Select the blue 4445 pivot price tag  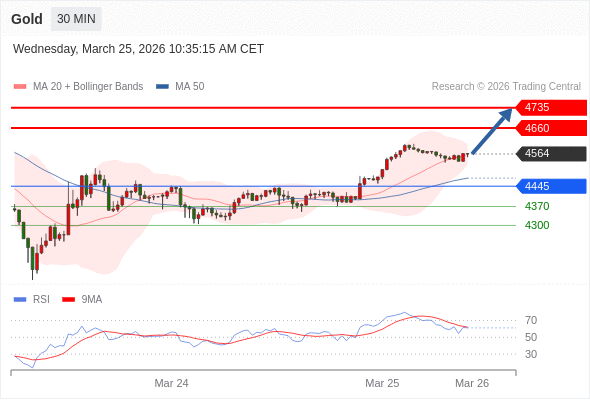pos(551,186)
